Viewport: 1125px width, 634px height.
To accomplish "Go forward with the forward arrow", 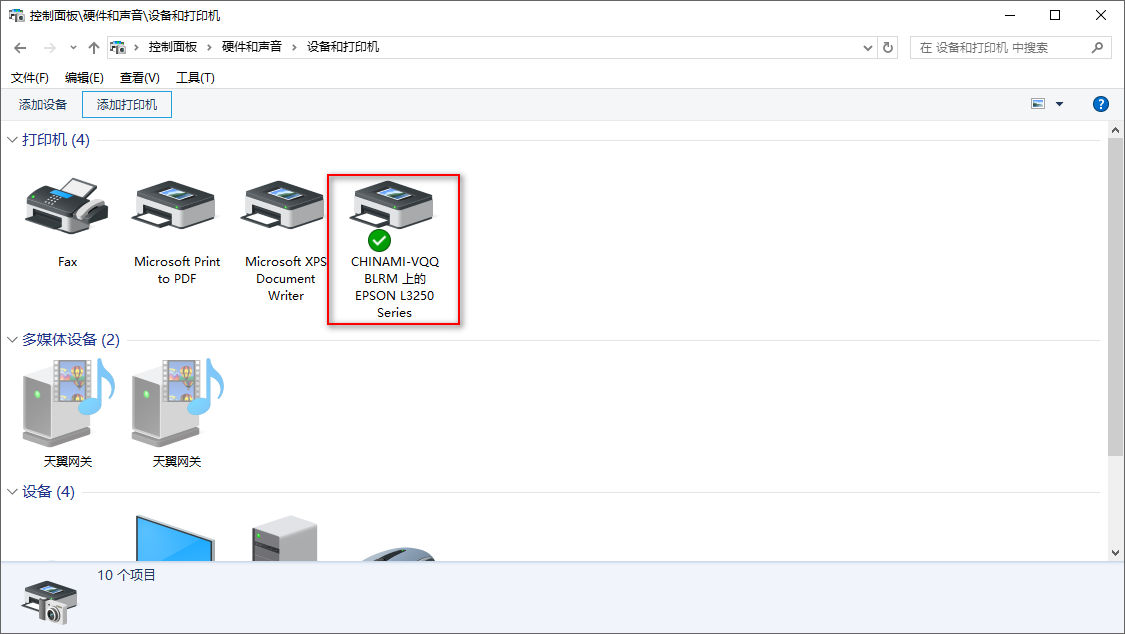I will 50,47.
